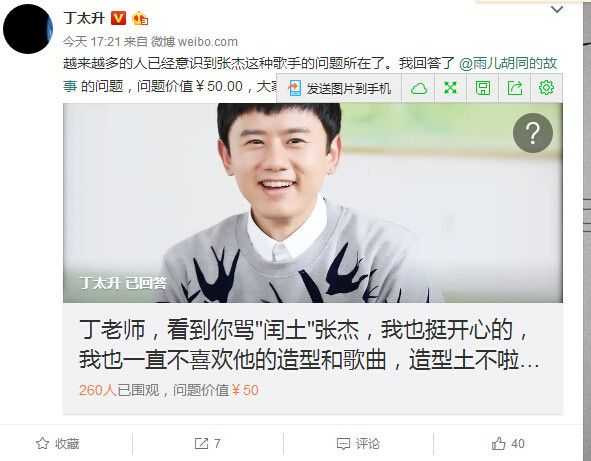Click the 260人已围观 viewer count

(119, 391)
